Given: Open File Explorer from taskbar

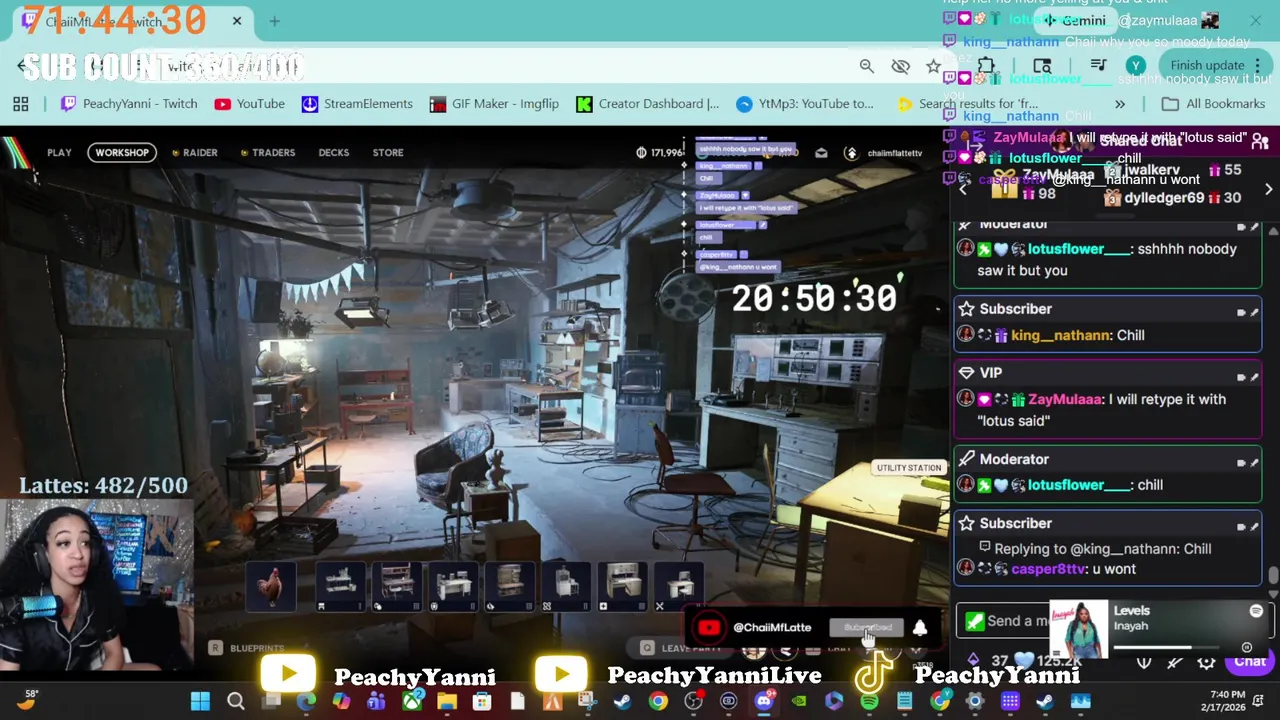Looking at the screenshot, I should [446, 701].
